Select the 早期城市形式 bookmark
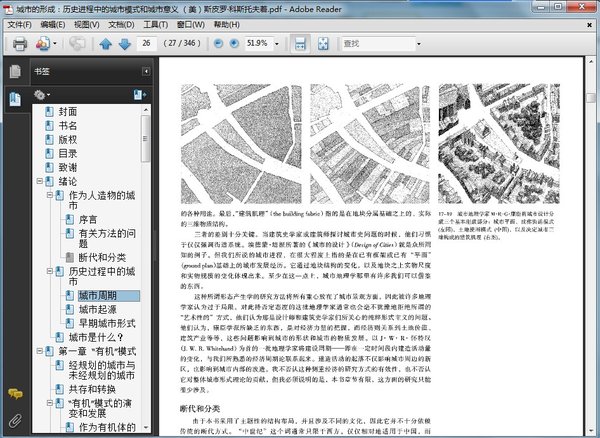This screenshot has width=600, height=438. point(107,323)
